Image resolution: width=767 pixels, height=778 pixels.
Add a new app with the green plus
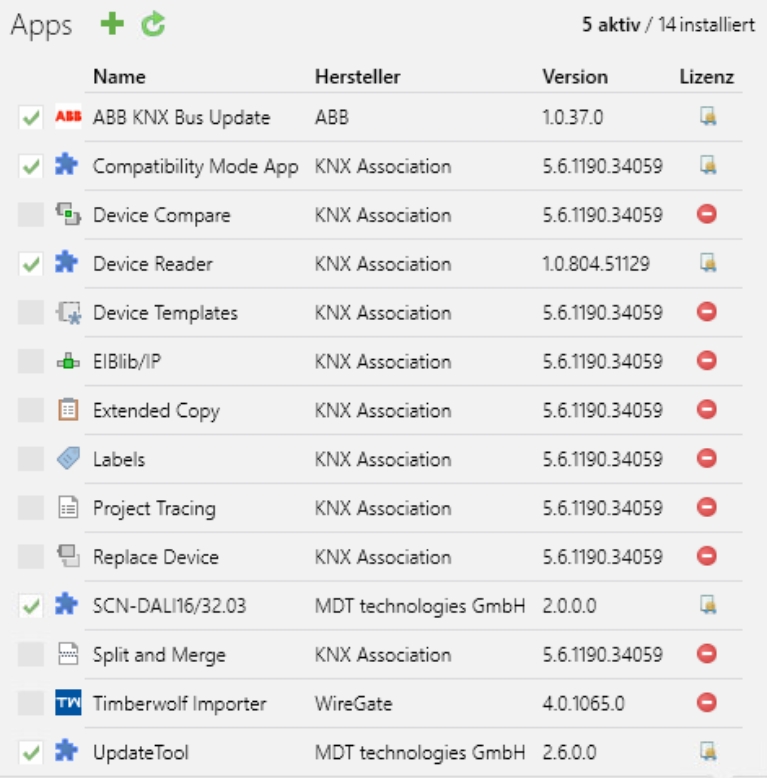(x=112, y=24)
